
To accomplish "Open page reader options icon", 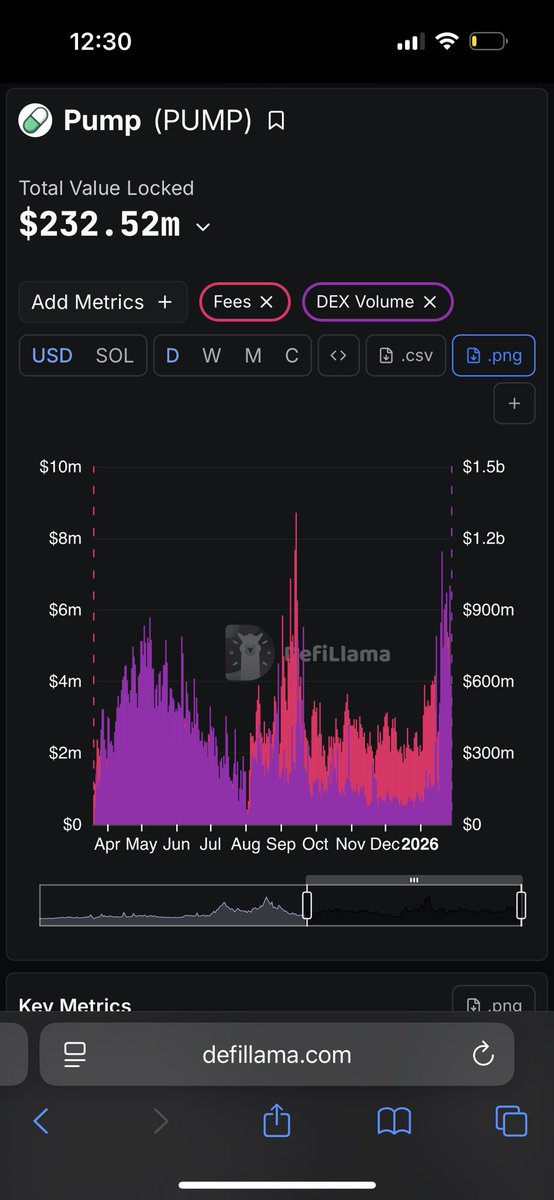I will 75,1054.
